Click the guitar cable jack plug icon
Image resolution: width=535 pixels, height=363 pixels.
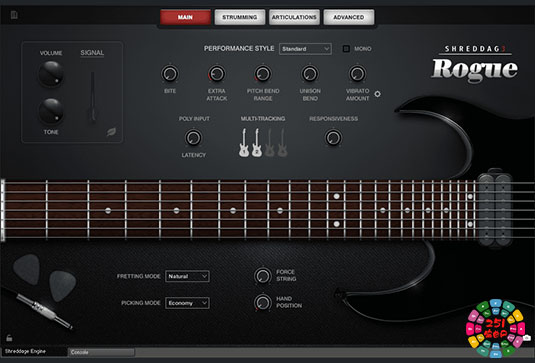[x=44, y=311]
